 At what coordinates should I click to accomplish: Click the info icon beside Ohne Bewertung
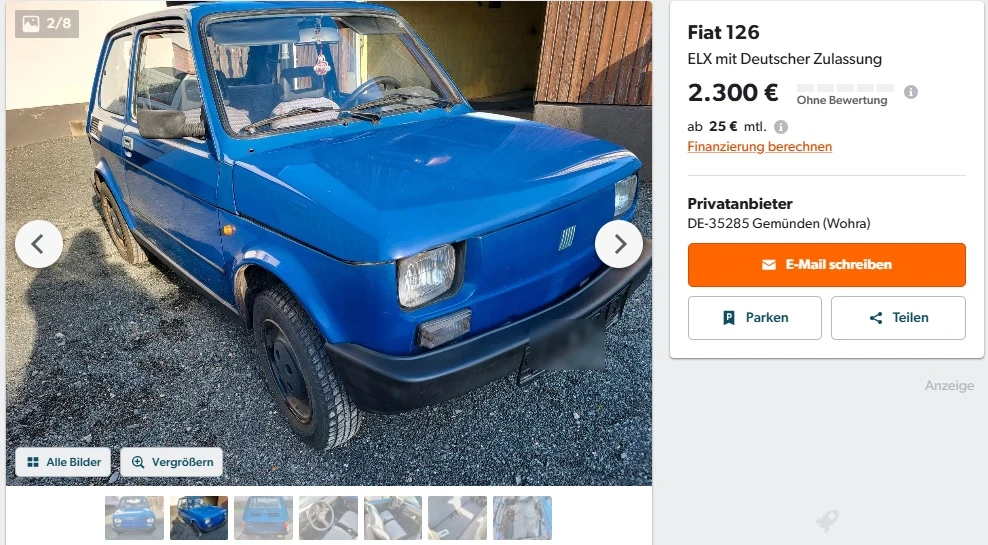[910, 92]
